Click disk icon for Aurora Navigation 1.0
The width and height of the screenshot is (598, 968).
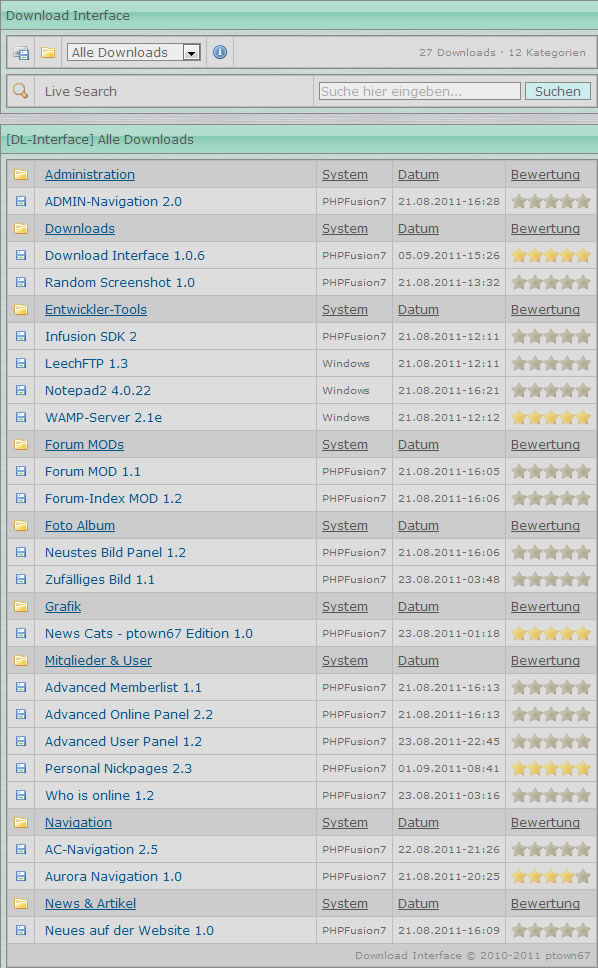pos(21,876)
